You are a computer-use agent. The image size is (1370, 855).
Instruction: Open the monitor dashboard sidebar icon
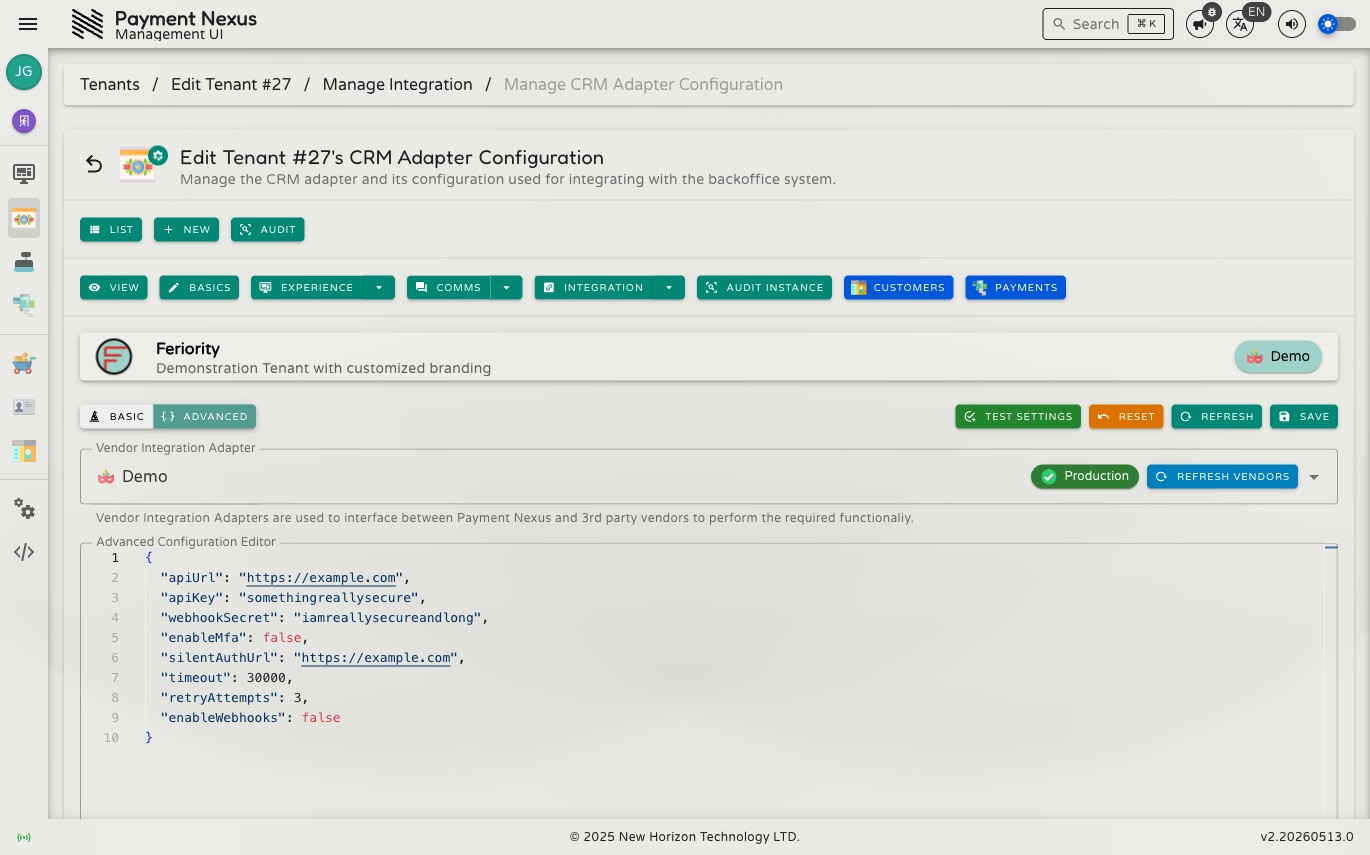[24, 174]
